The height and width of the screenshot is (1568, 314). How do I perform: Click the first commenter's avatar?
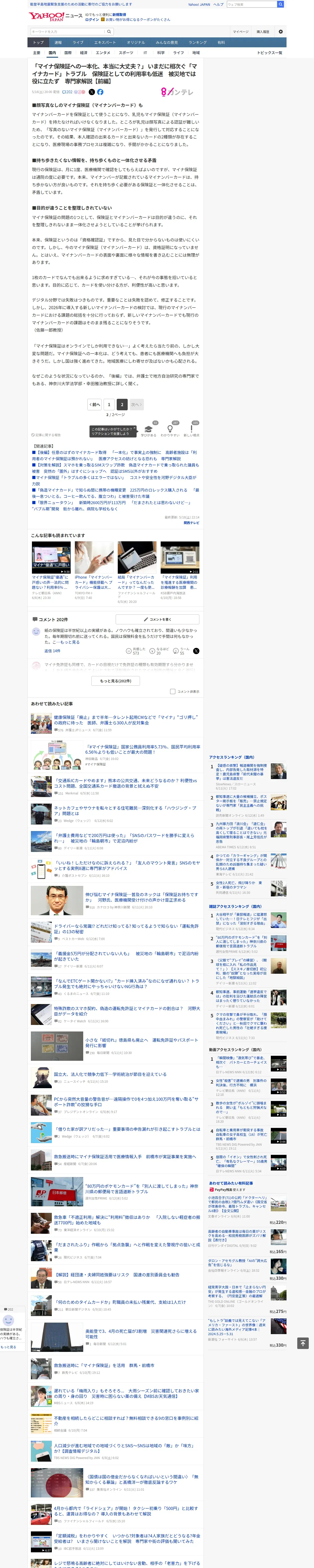click(36, 632)
